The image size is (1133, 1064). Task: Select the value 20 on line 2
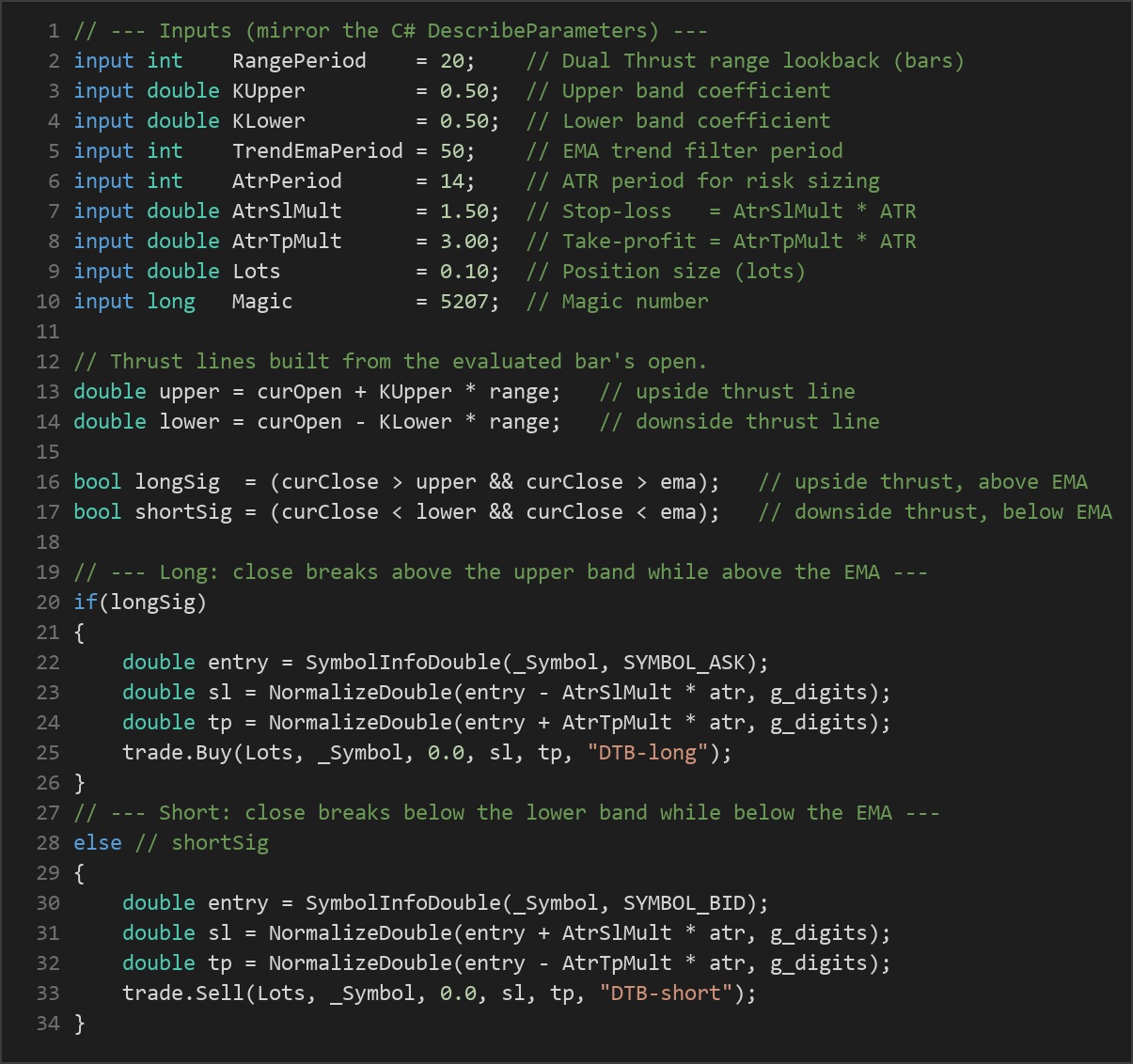(x=452, y=61)
